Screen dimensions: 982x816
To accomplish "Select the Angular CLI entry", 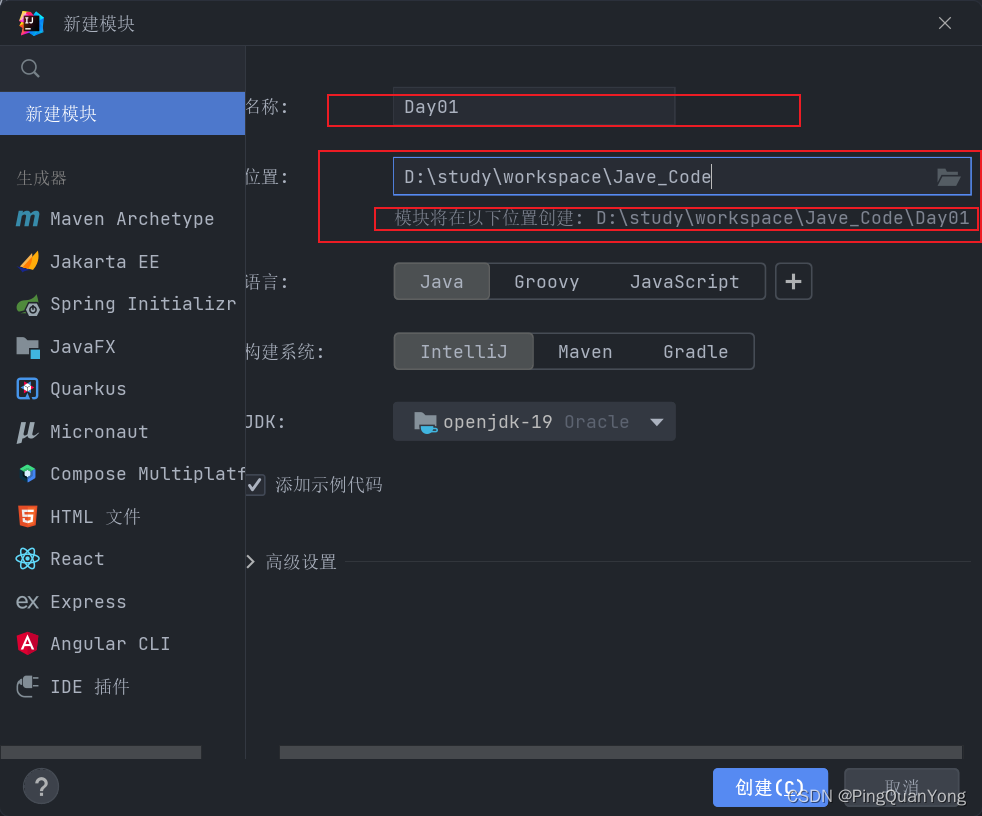I will [122, 644].
